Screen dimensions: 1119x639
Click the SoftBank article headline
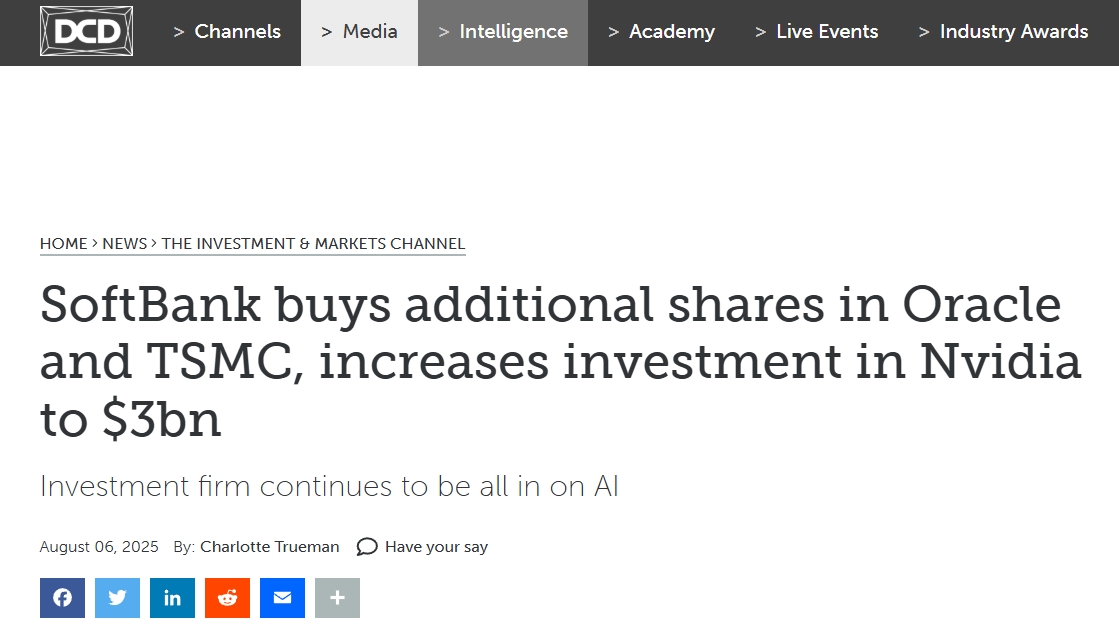tap(560, 361)
